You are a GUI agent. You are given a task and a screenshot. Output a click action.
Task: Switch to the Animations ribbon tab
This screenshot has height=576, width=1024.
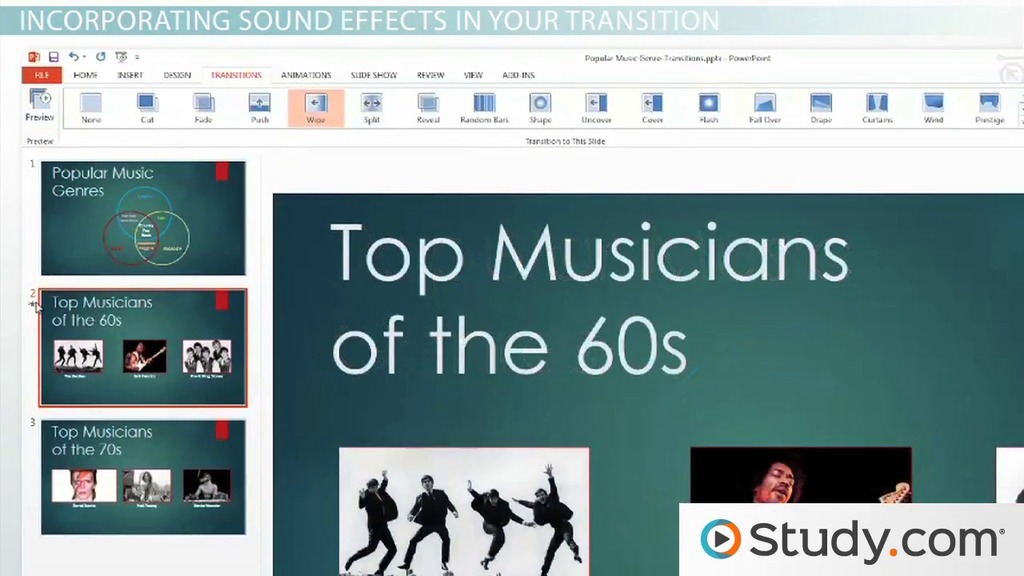click(x=305, y=75)
